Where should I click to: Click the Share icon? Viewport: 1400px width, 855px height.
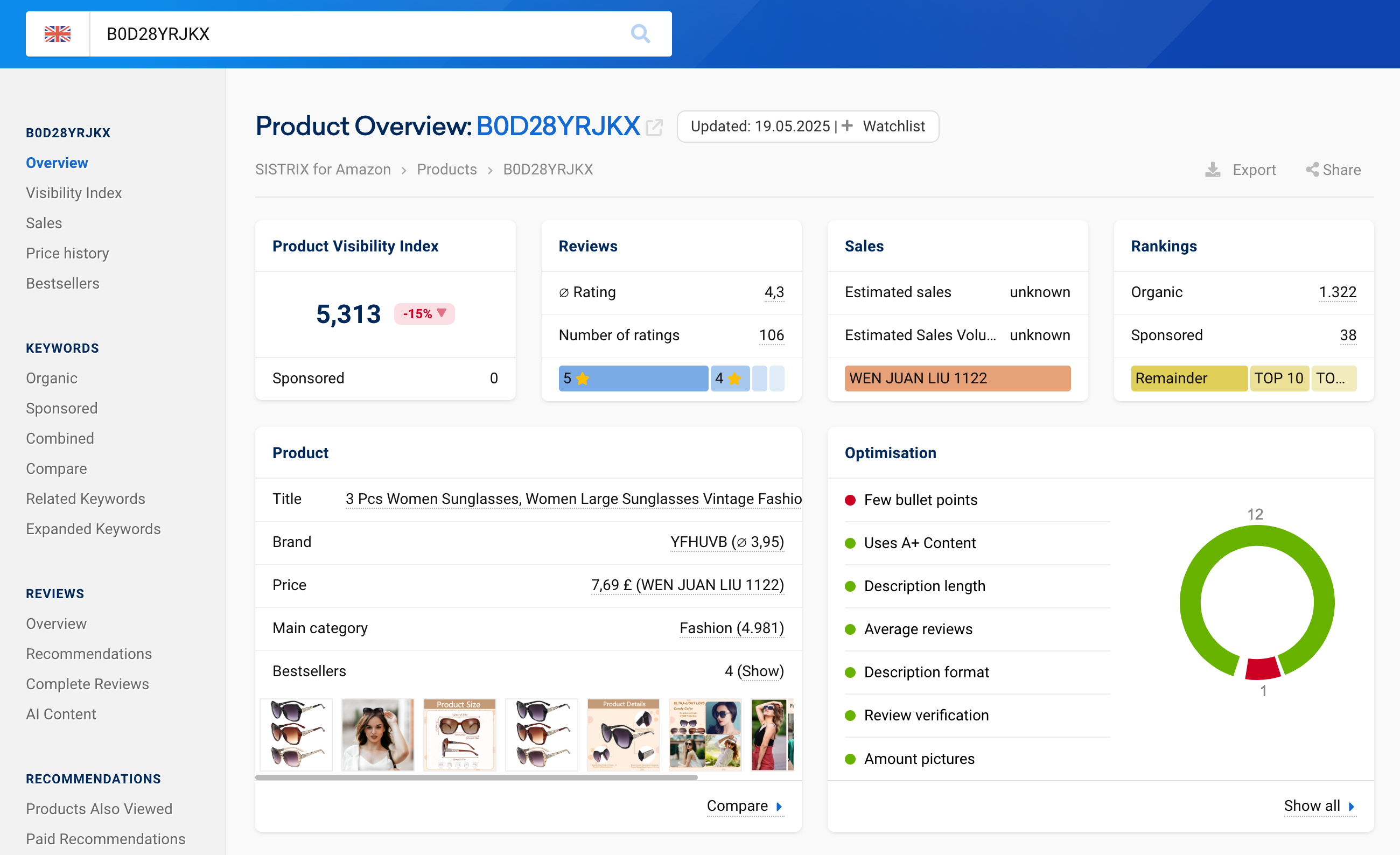tap(1312, 170)
